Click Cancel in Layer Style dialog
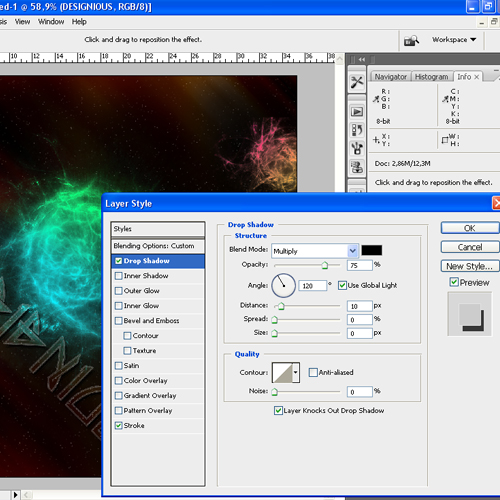500x500 pixels. point(470,247)
